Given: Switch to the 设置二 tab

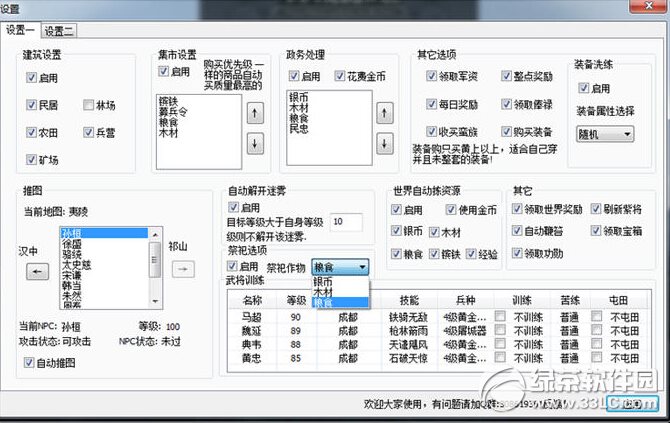Looking at the screenshot, I should 59,31.
